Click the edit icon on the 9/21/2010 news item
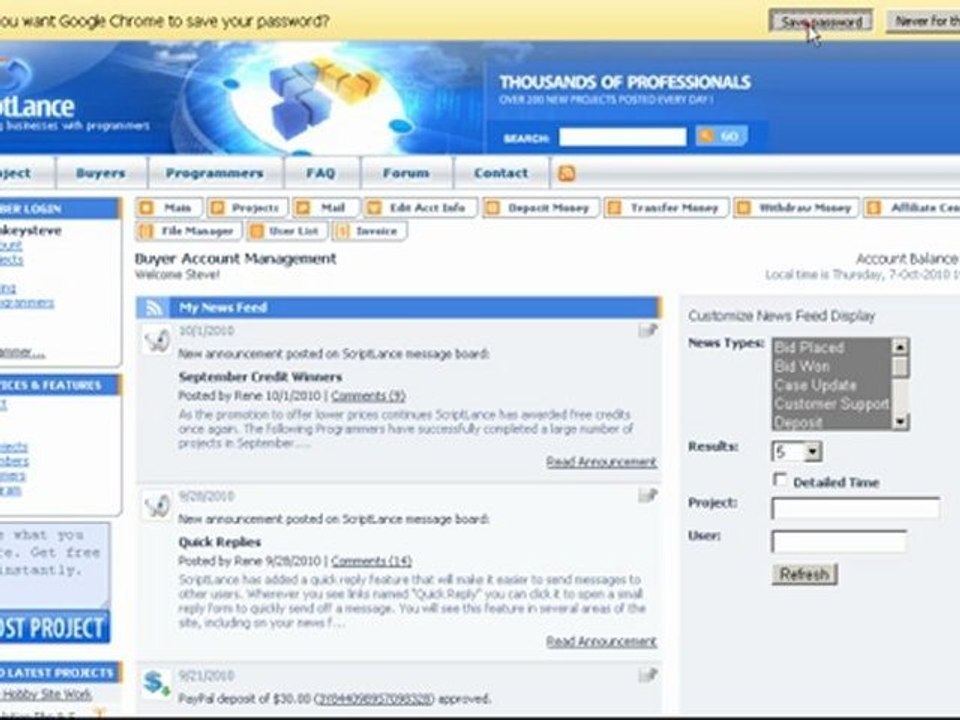This screenshot has width=960, height=720. pyautogui.click(x=648, y=675)
